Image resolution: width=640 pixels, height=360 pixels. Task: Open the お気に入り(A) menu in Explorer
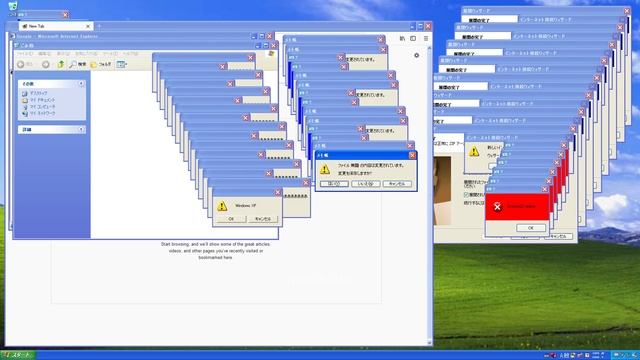pos(87,54)
